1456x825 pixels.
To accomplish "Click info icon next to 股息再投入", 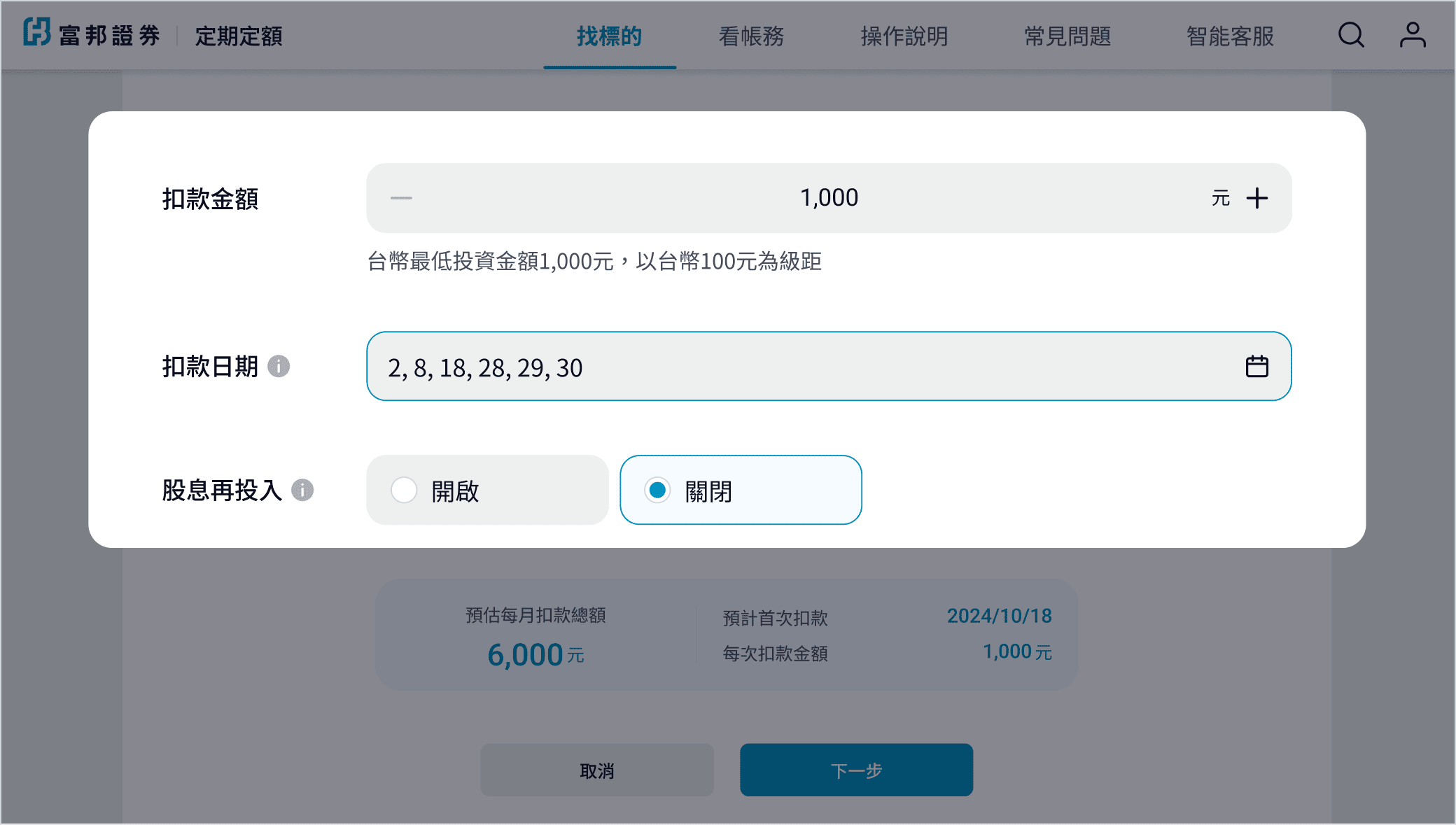I will click(302, 490).
